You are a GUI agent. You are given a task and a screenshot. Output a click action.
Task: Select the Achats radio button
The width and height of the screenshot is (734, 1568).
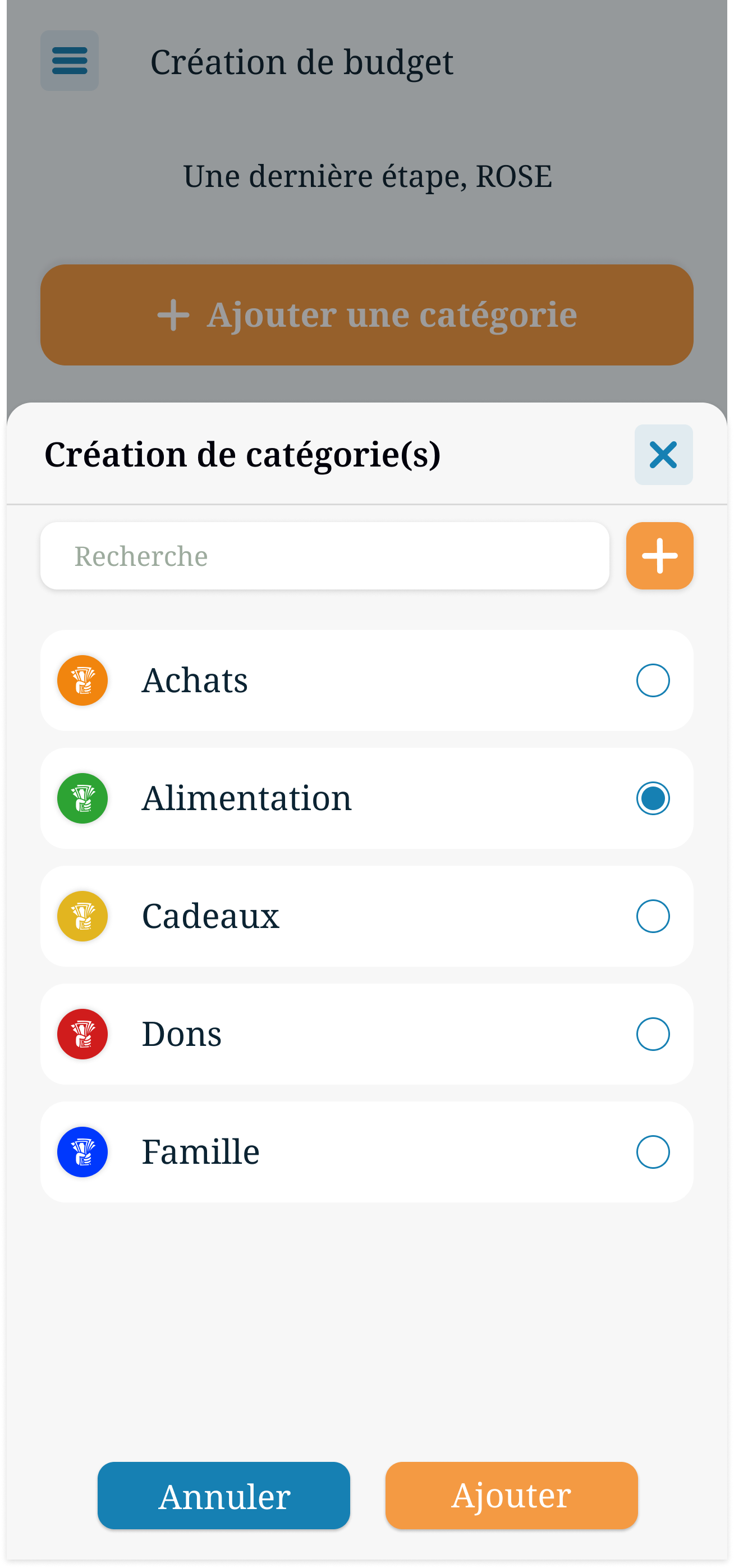[x=653, y=680]
